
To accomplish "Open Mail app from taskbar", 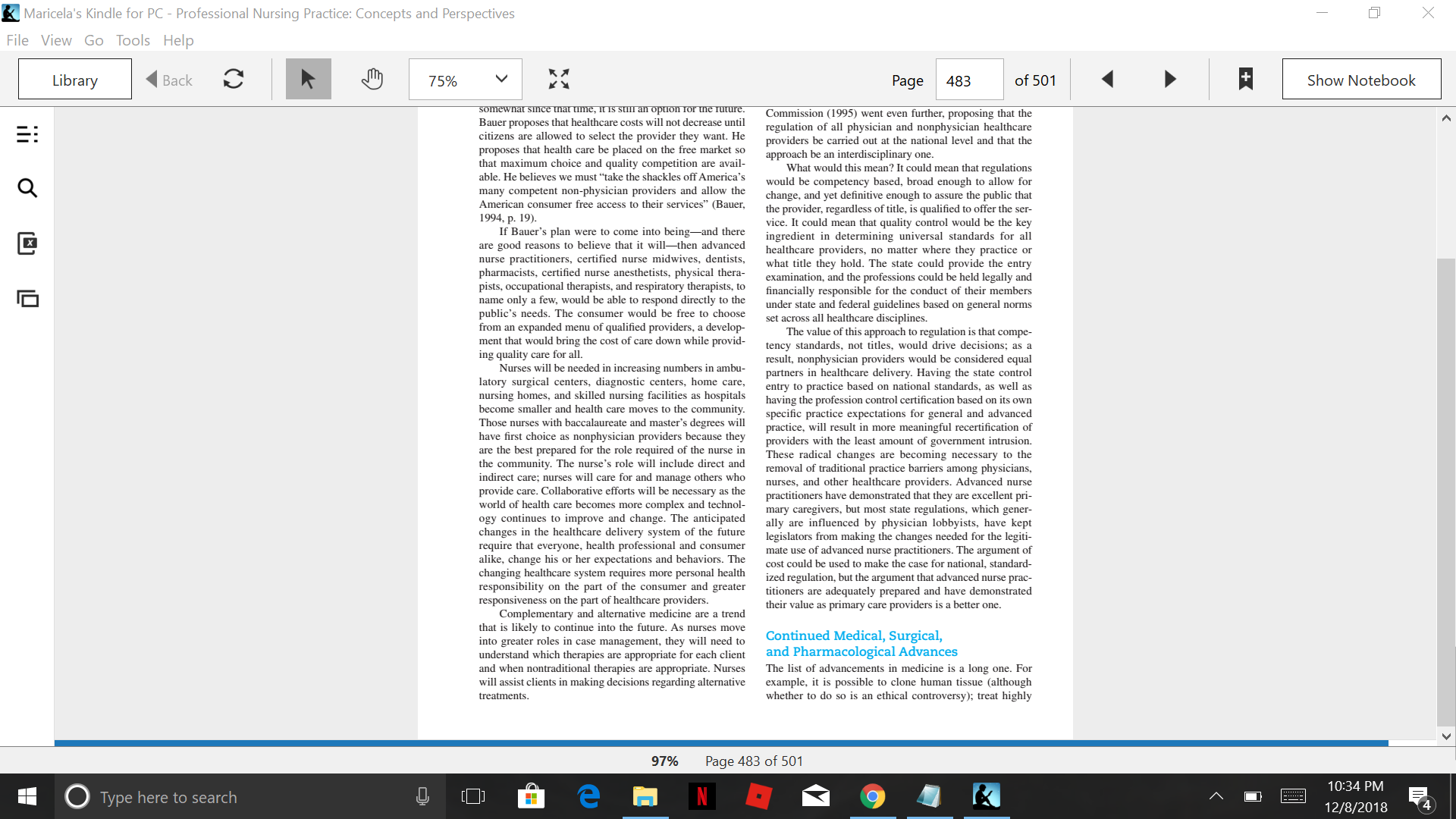I will click(x=816, y=796).
